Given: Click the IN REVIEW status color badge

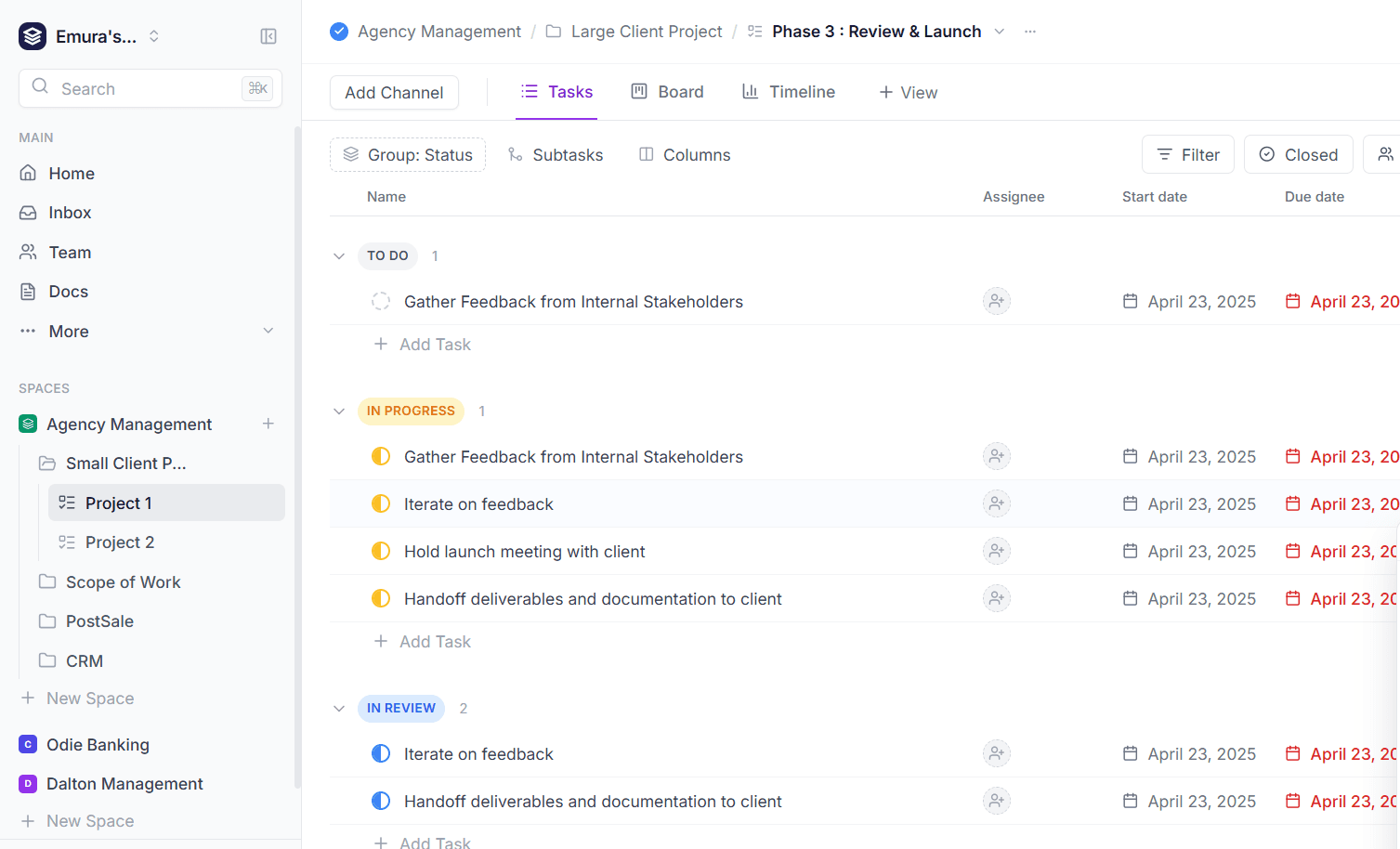Looking at the screenshot, I should (x=400, y=708).
